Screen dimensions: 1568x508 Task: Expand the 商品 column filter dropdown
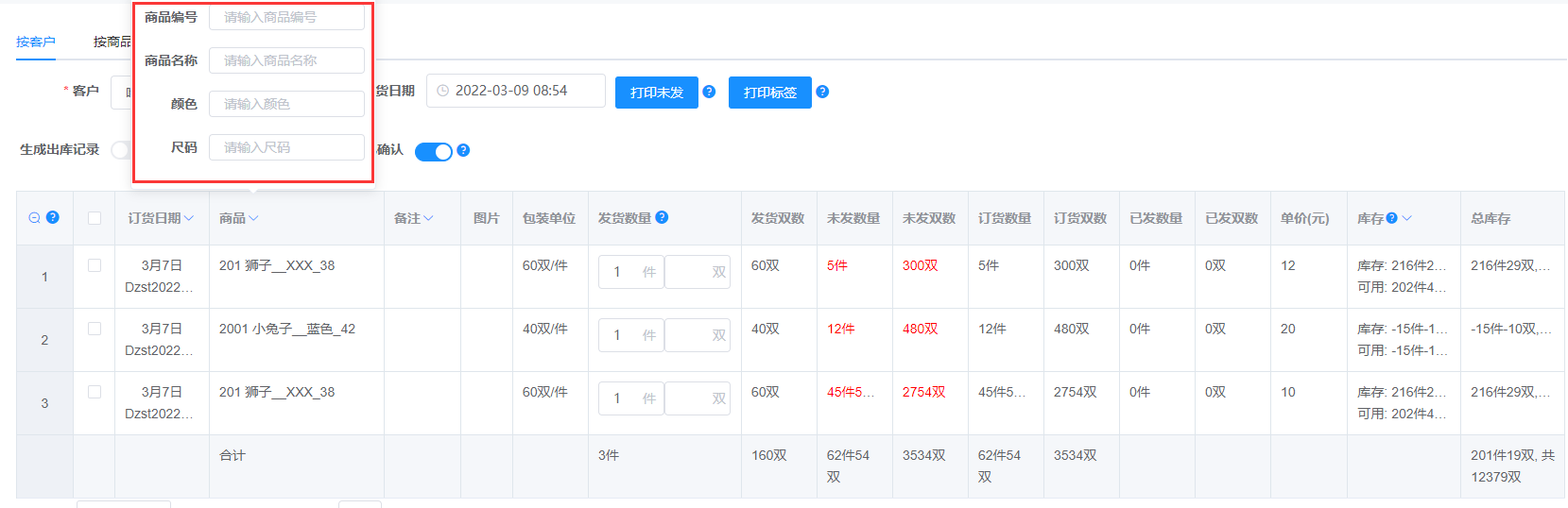tap(253, 218)
